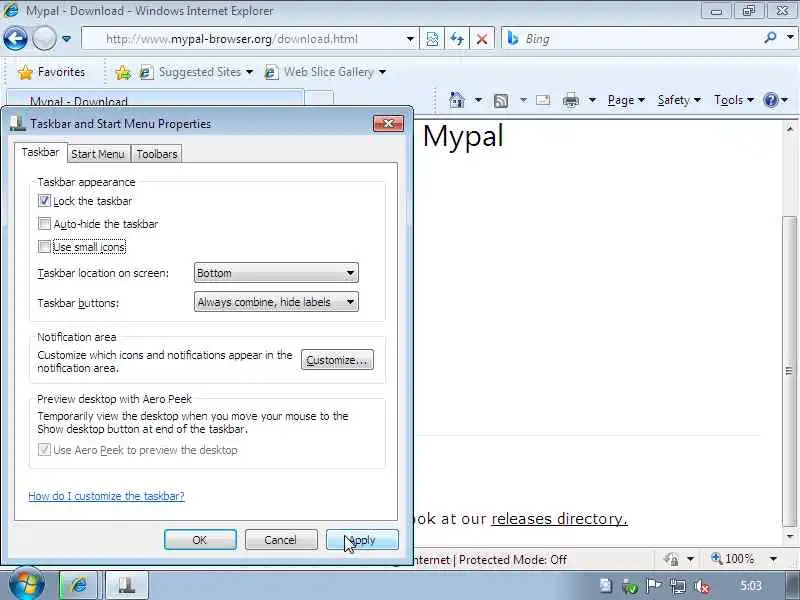Switch to the Toolbars tab
Viewport: 800px width, 600px height.
tap(157, 154)
